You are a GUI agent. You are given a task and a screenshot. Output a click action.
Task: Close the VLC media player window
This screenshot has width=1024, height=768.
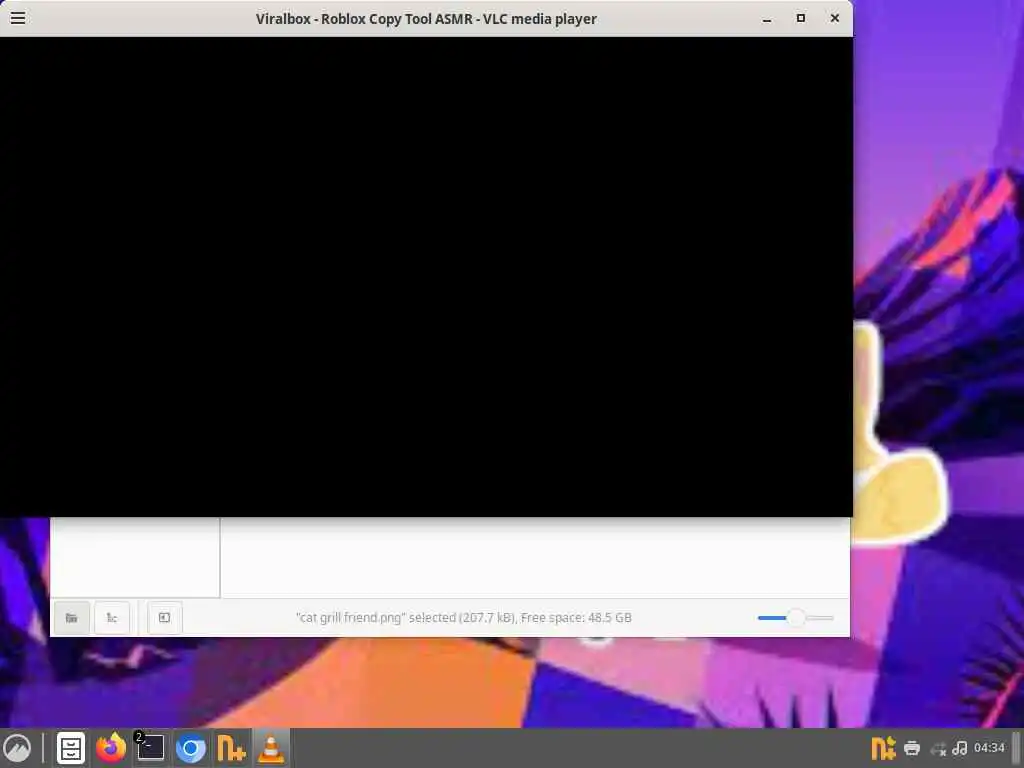click(835, 18)
